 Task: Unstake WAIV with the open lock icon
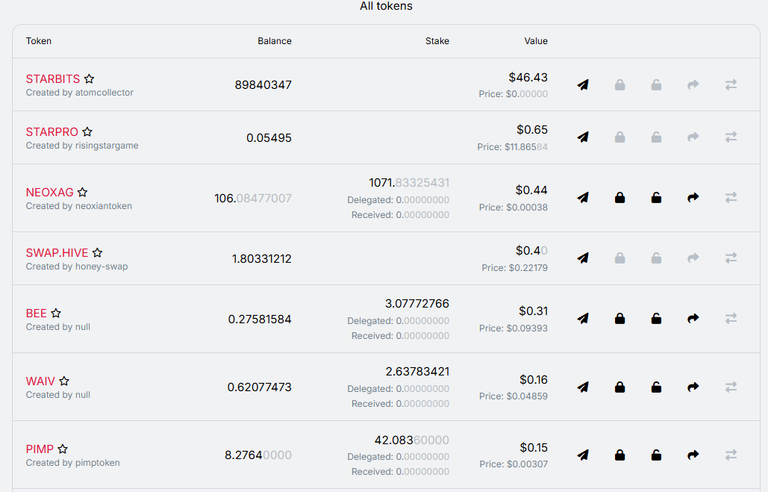[656, 387]
